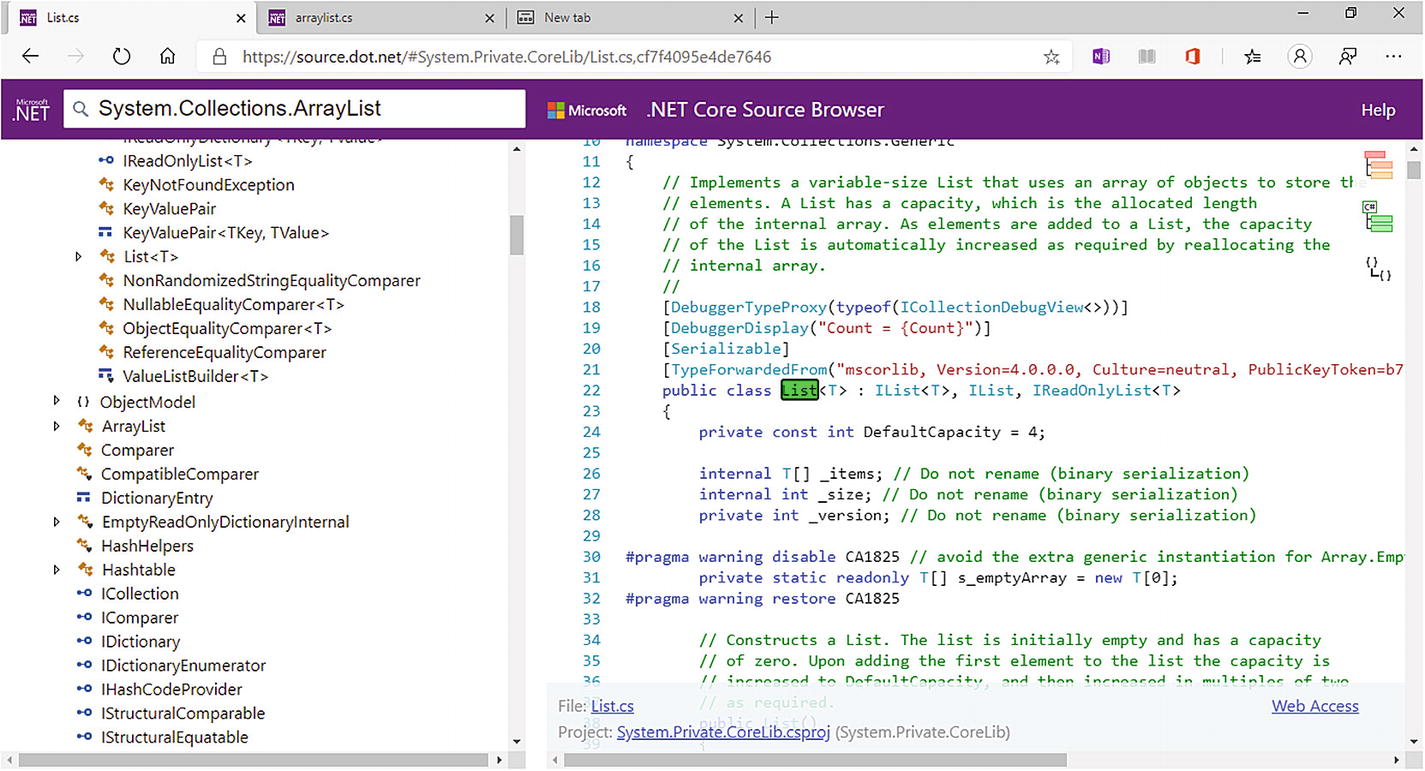The image size is (1425, 771).
Task: Select IDictionaryEnumerator in the tree
Action: 183,666
